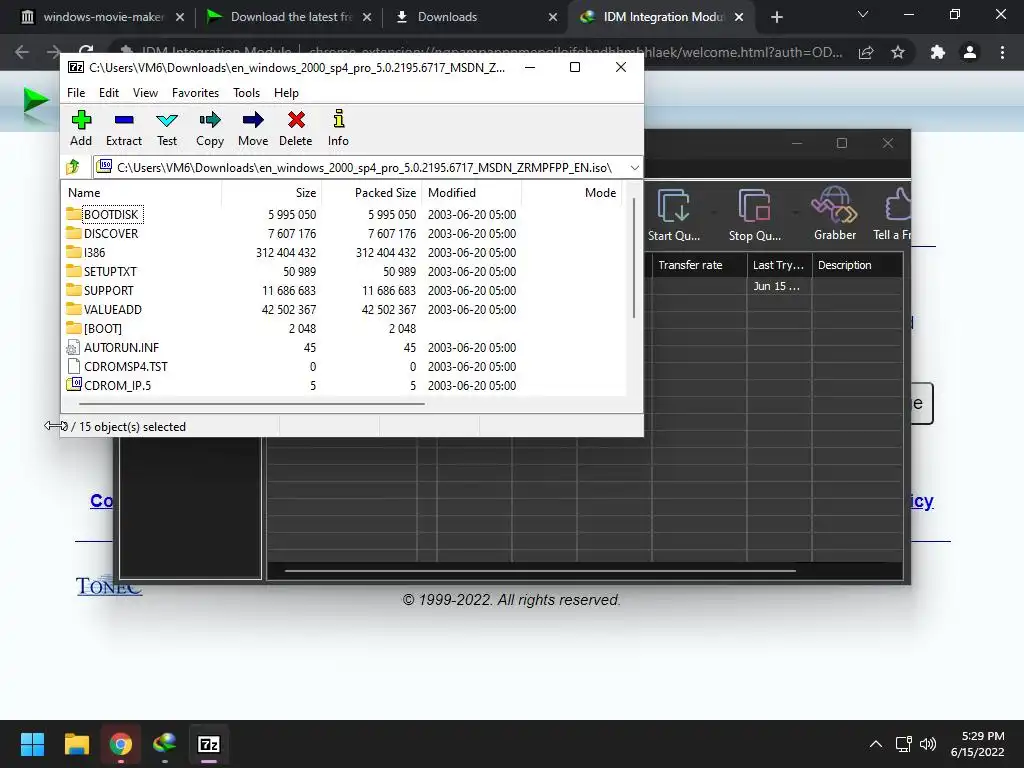Viewport: 1024px width, 768px height.
Task: Click the Extract toolbar icon
Action: coord(123,128)
